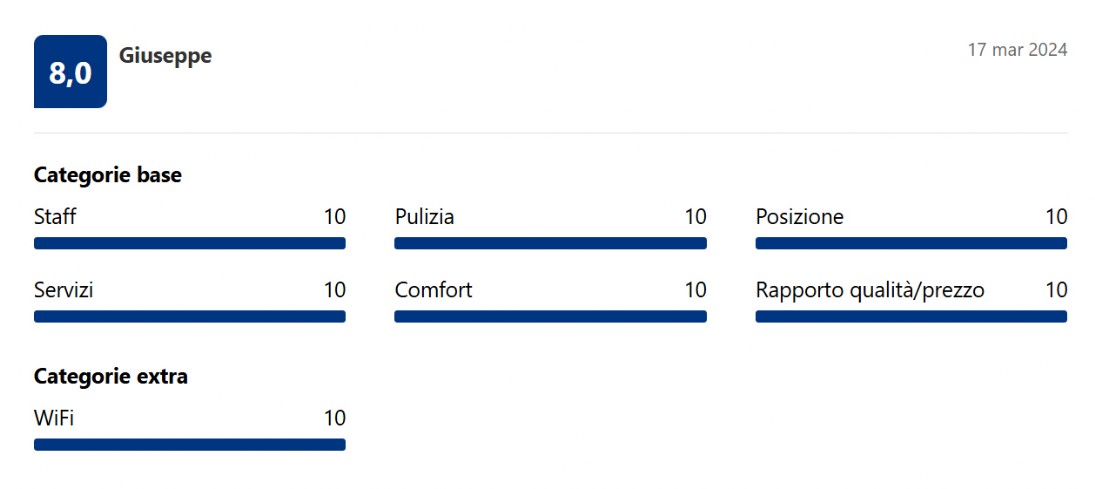The width and height of the screenshot is (1095, 489).
Task: Click the WiFi score value 10
Action: (335, 419)
